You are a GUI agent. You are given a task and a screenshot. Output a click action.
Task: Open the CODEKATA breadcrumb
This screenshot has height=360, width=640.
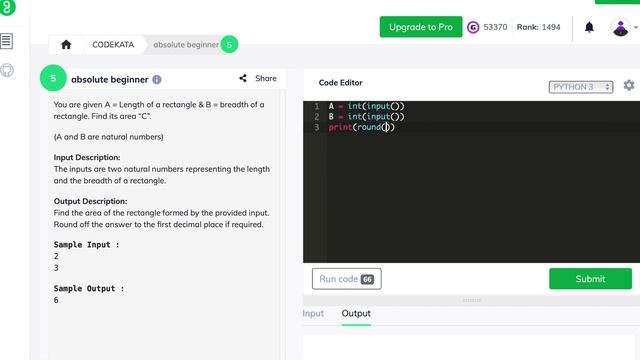113,44
